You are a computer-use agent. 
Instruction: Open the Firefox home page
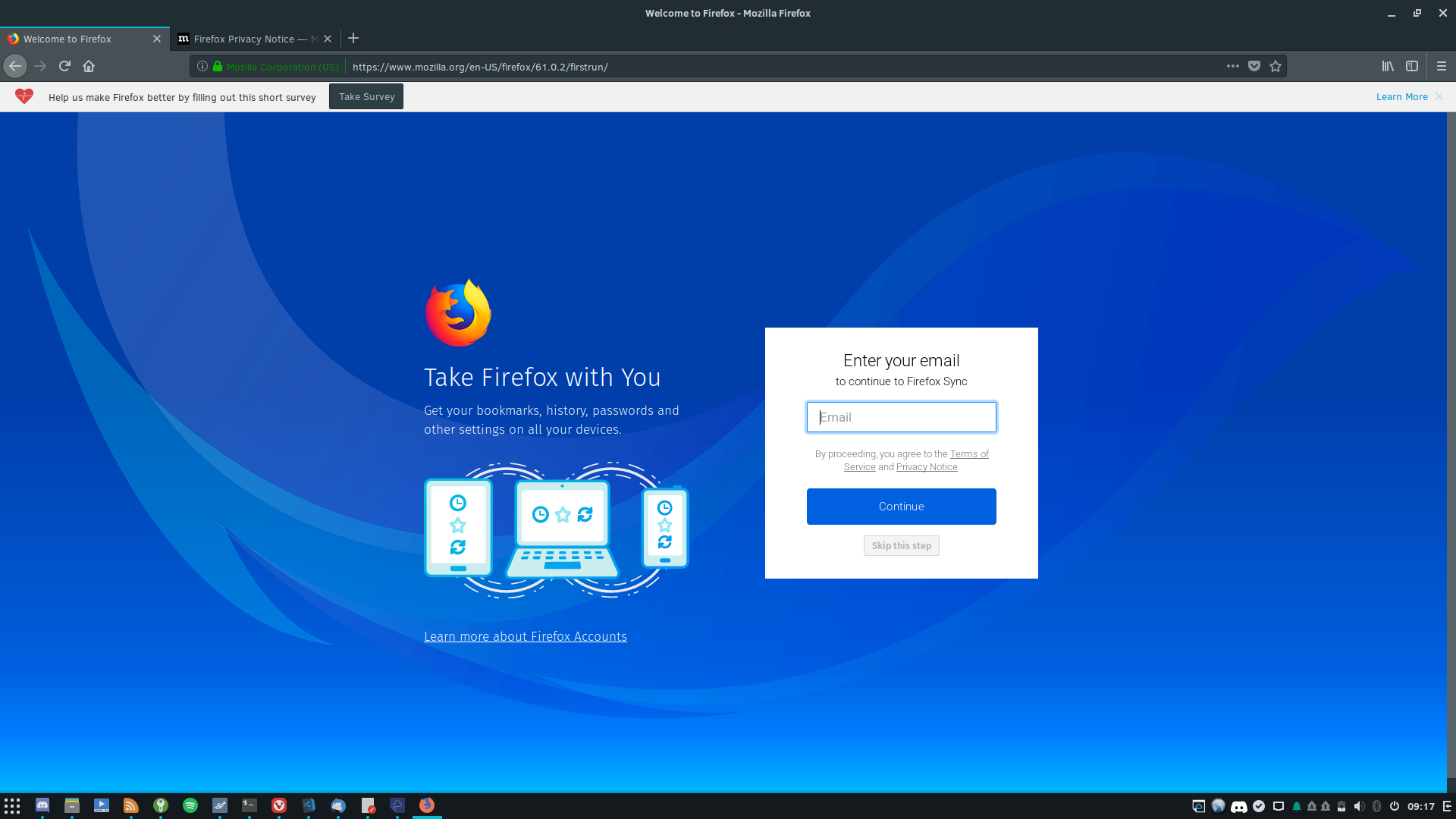(x=89, y=66)
